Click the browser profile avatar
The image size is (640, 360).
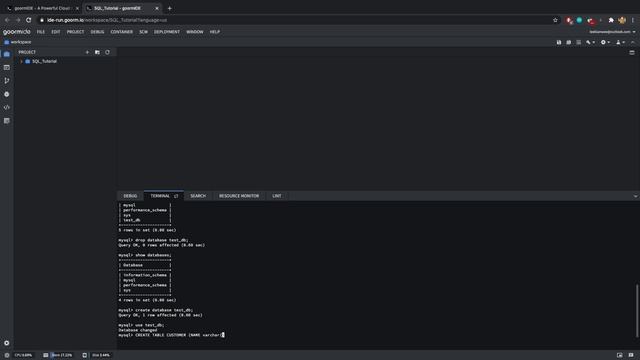622,20
